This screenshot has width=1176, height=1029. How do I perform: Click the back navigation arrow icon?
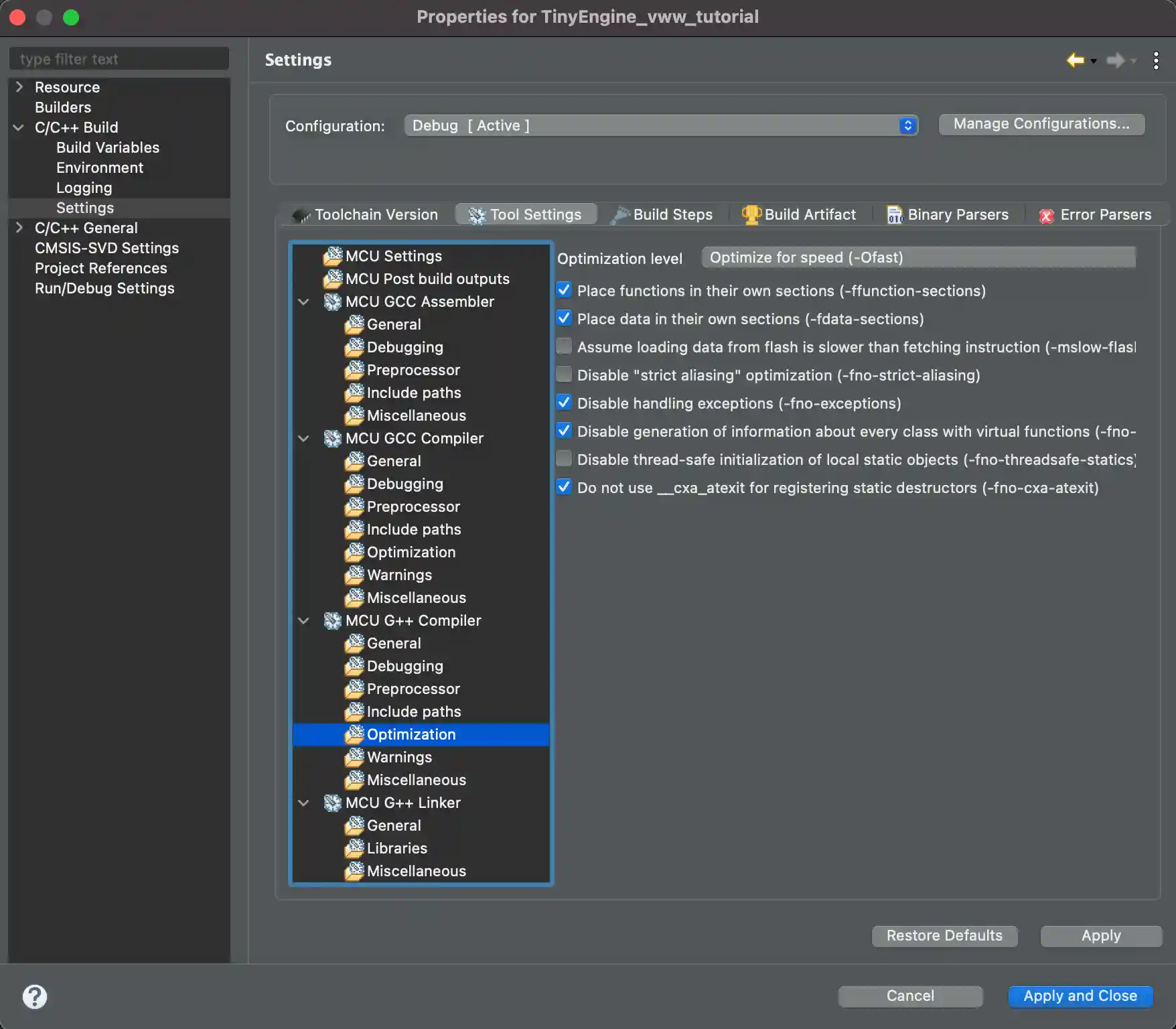(1075, 60)
